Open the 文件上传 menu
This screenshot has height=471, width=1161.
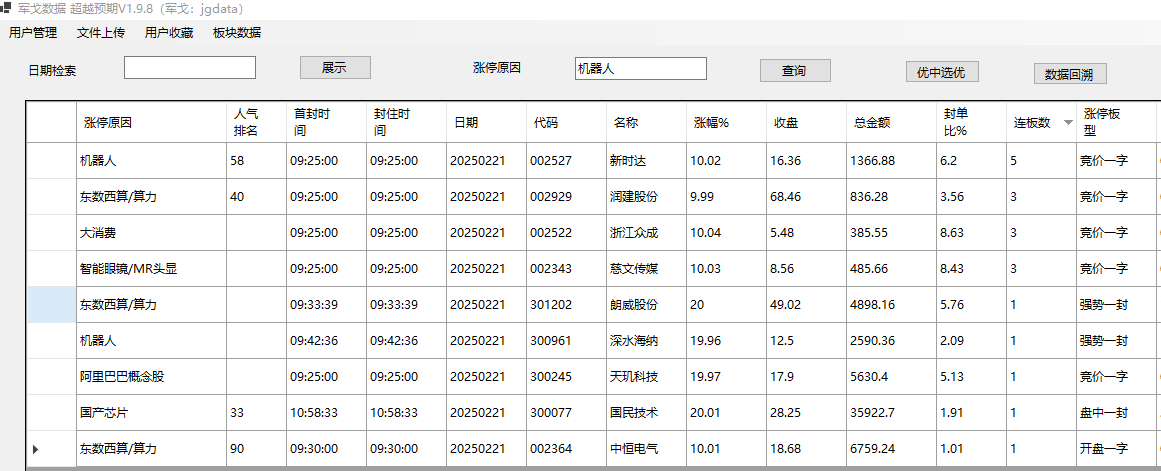(x=101, y=33)
